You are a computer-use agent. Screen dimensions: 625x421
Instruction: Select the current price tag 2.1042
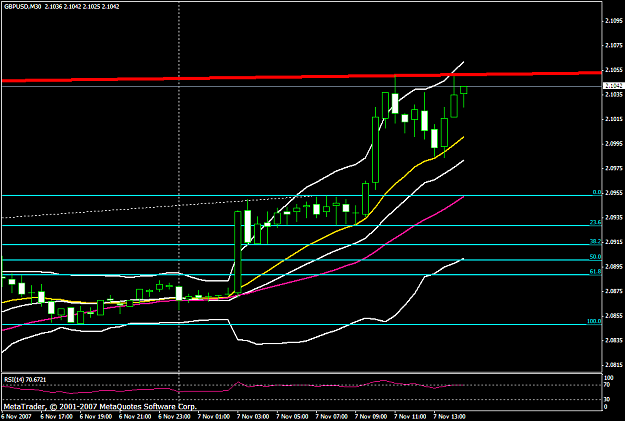(x=613, y=86)
